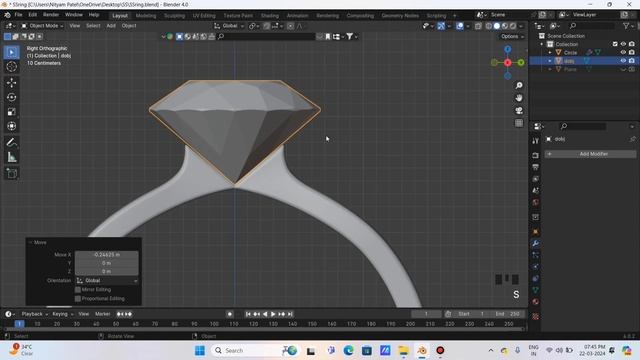Click the timeline play button

coord(273,314)
